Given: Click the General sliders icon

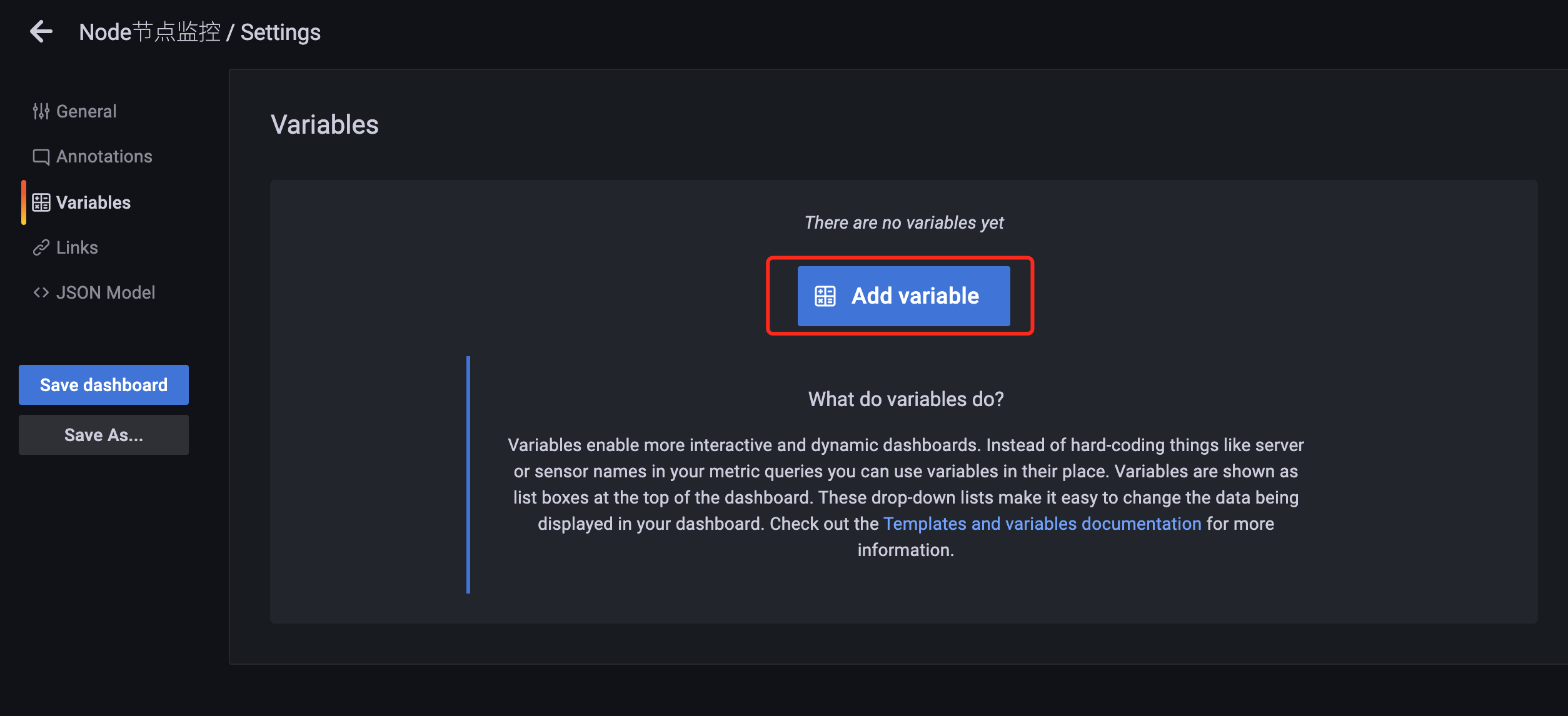Looking at the screenshot, I should coord(41,111).
